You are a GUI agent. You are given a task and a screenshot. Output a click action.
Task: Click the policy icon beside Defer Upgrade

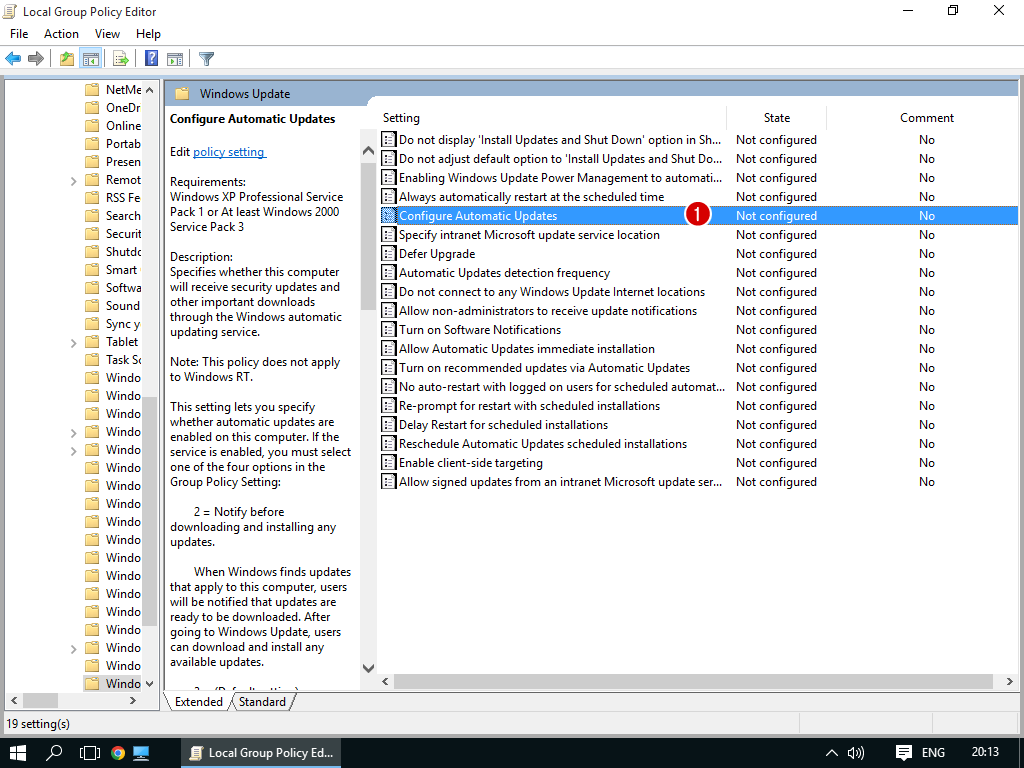389,253
